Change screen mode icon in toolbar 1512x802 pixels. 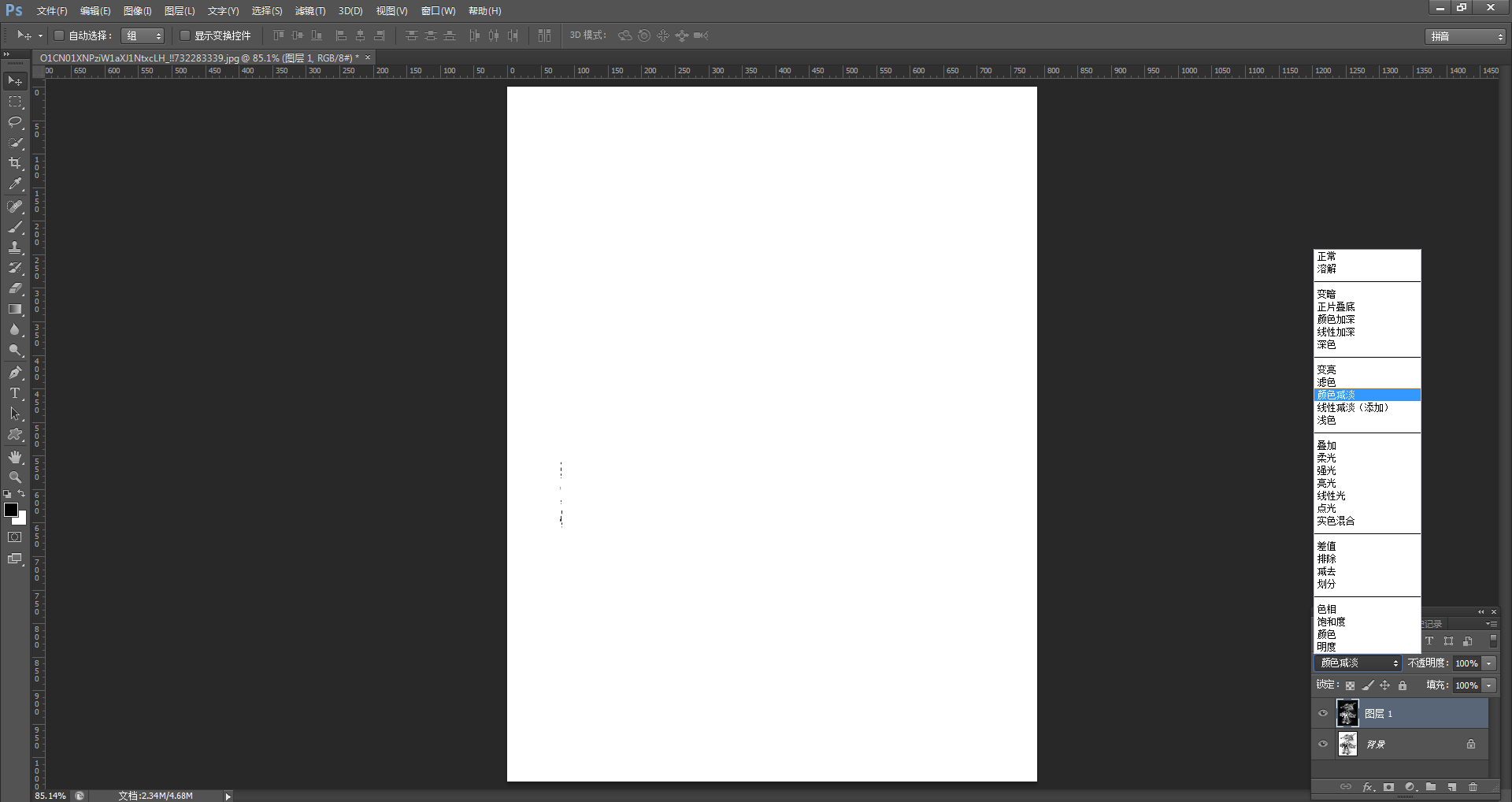click(x=15, y=559)
